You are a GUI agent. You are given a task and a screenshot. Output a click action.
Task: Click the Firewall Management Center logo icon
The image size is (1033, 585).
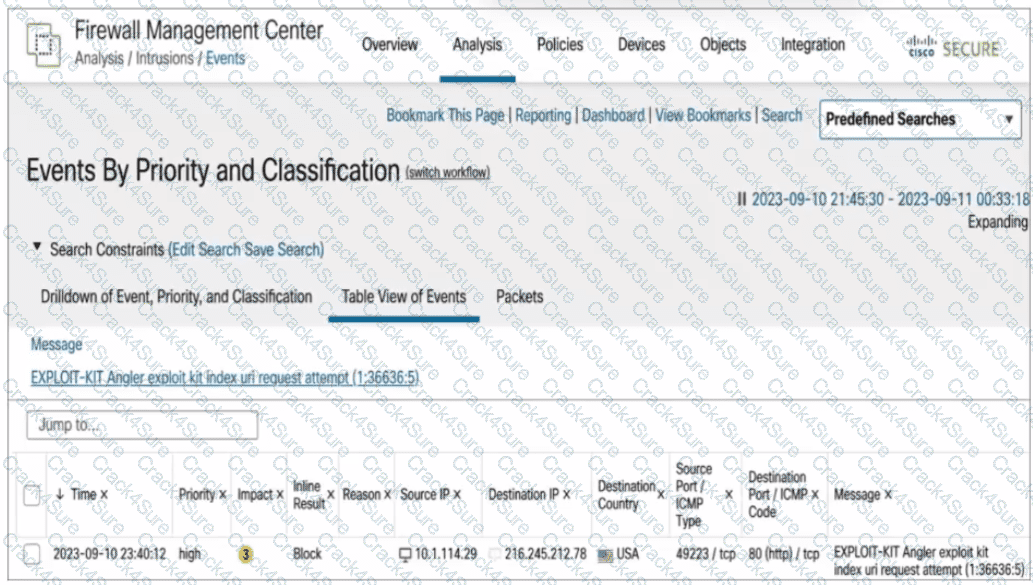43,44
